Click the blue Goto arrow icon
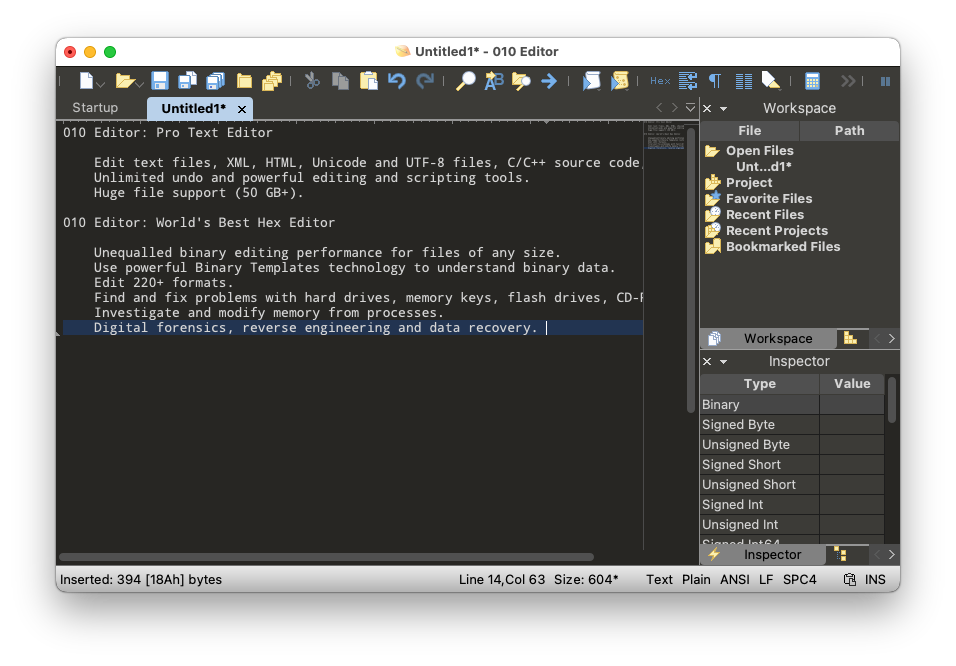The width and height of the screenshot is (956, 666). click(x=549, y=81)
